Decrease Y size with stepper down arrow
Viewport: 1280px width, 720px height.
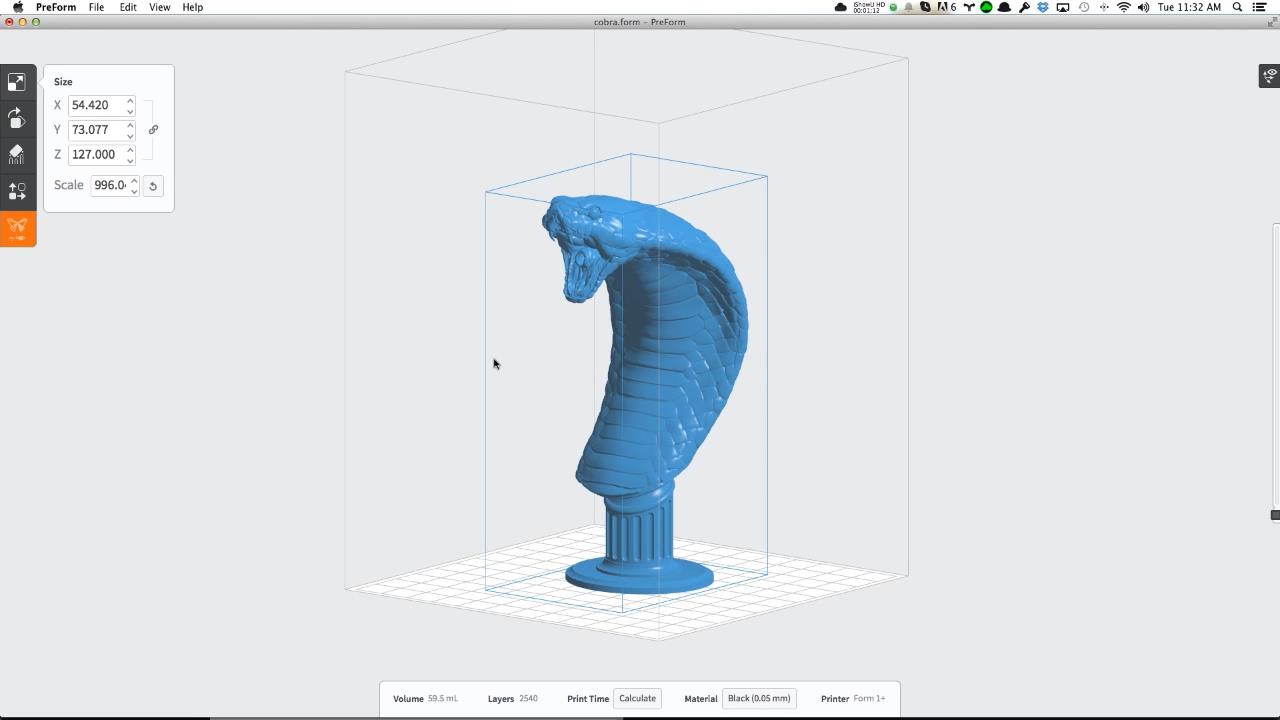pyautogui.click(x=130, y=135)
